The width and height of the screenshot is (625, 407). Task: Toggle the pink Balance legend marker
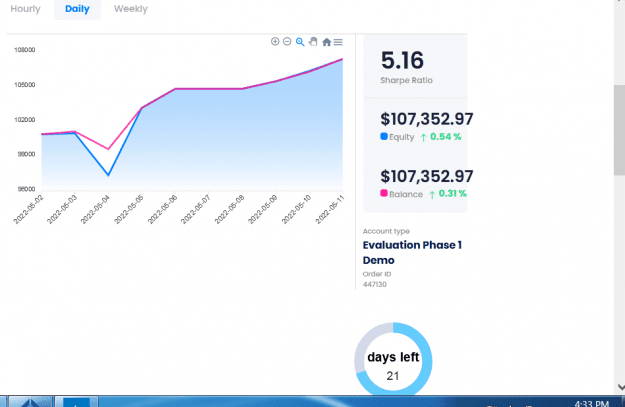point(384,193)
